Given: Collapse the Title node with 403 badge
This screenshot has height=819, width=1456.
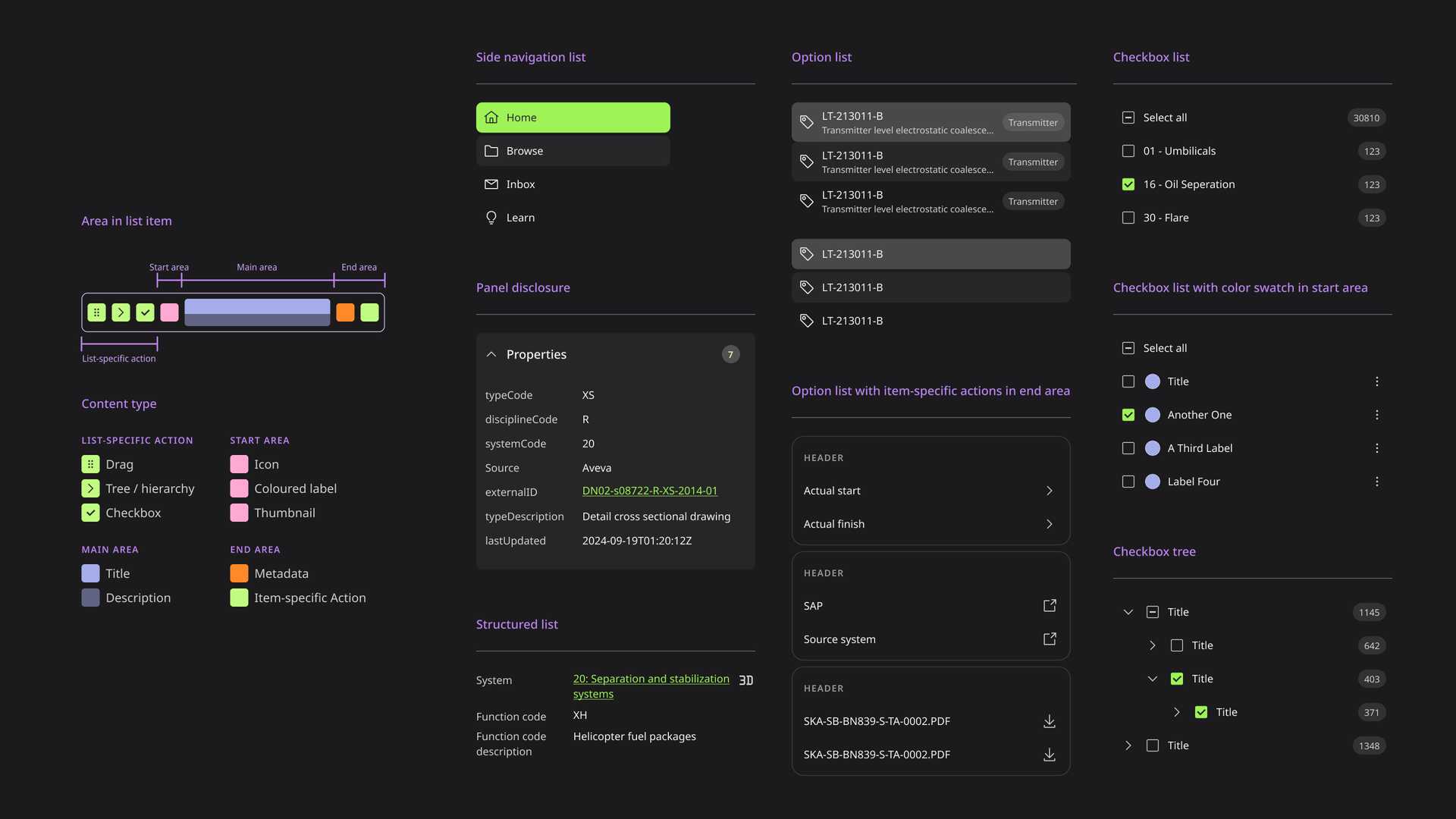Looking at the screenshot, I should [1153, 679].
